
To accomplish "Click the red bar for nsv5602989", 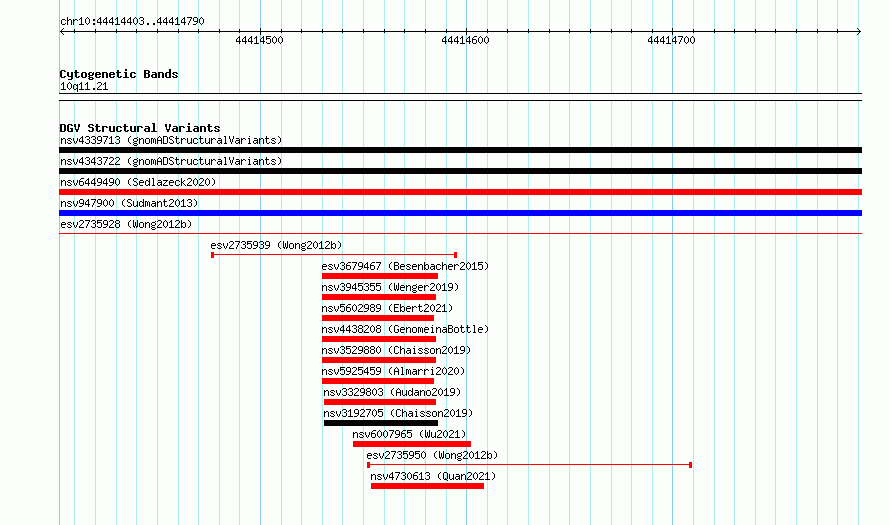I will tap(377, 318).
